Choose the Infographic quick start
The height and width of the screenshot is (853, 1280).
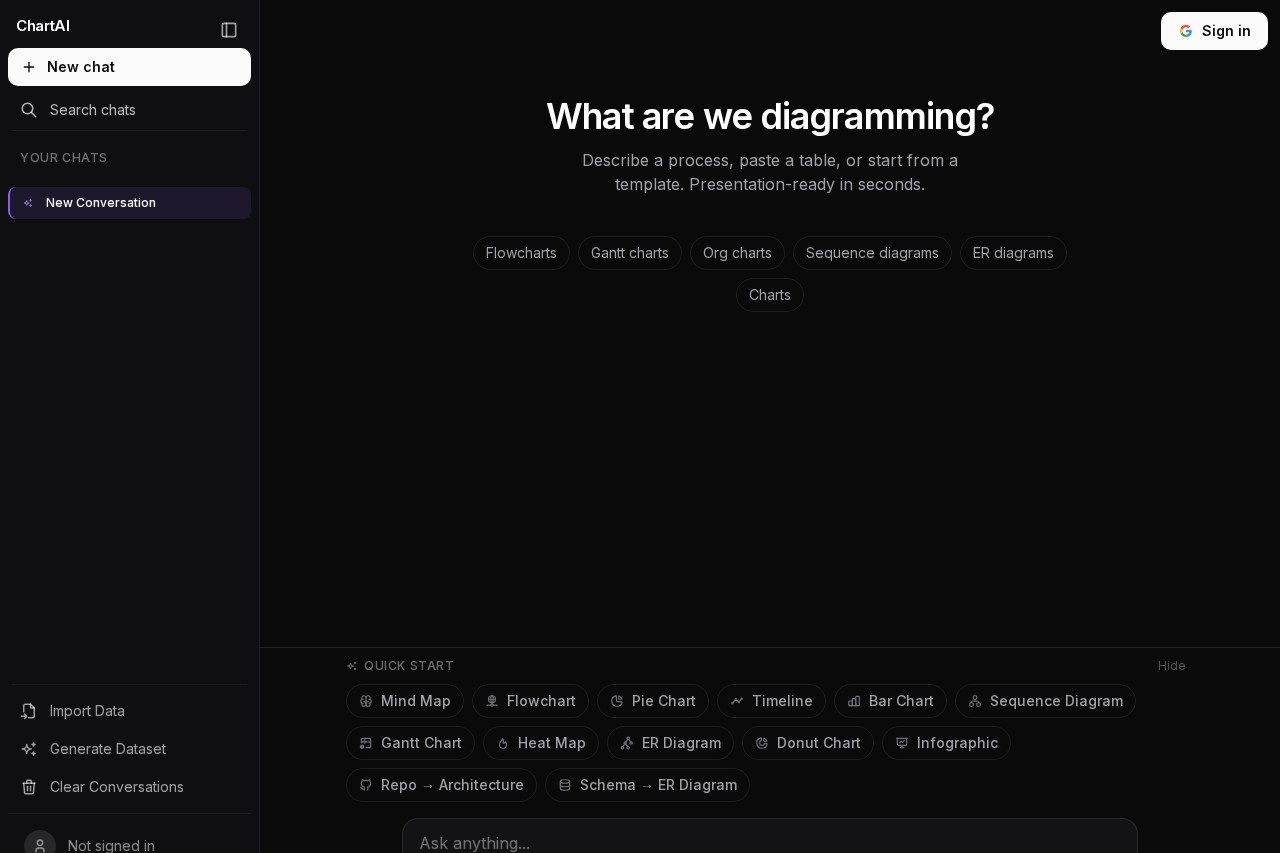click(x=946, y=743)
